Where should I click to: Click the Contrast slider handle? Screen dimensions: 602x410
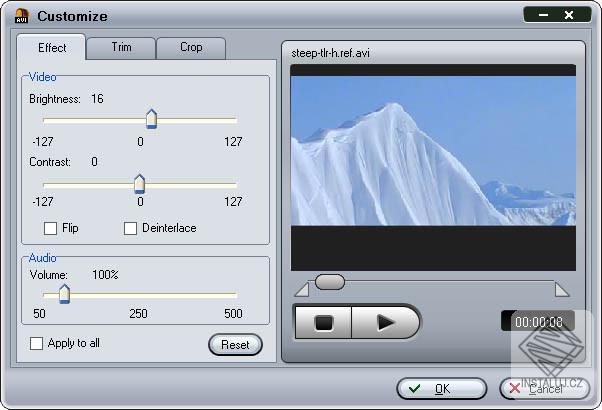pyautogui.click(x=139, y=184)
